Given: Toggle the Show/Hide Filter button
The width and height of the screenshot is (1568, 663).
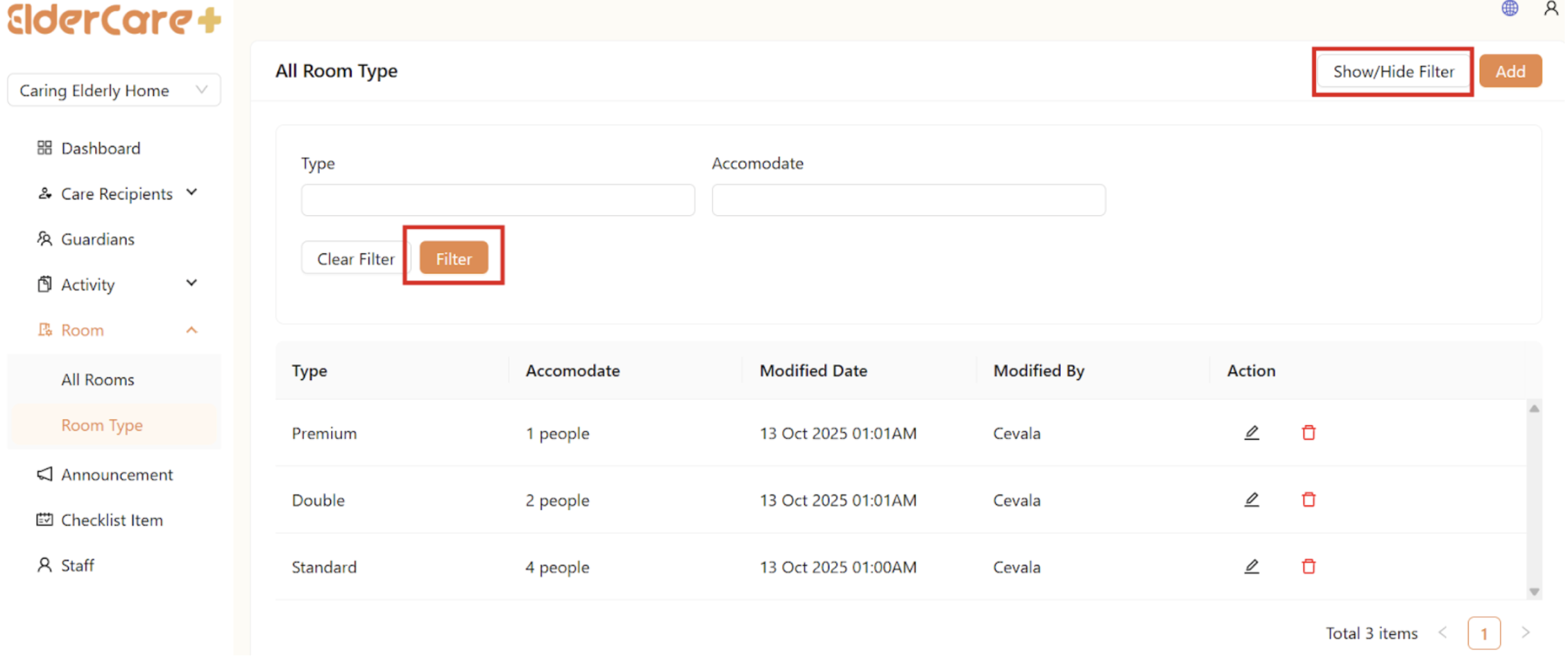Looking at the screenshot, I should coord(1392,71).
